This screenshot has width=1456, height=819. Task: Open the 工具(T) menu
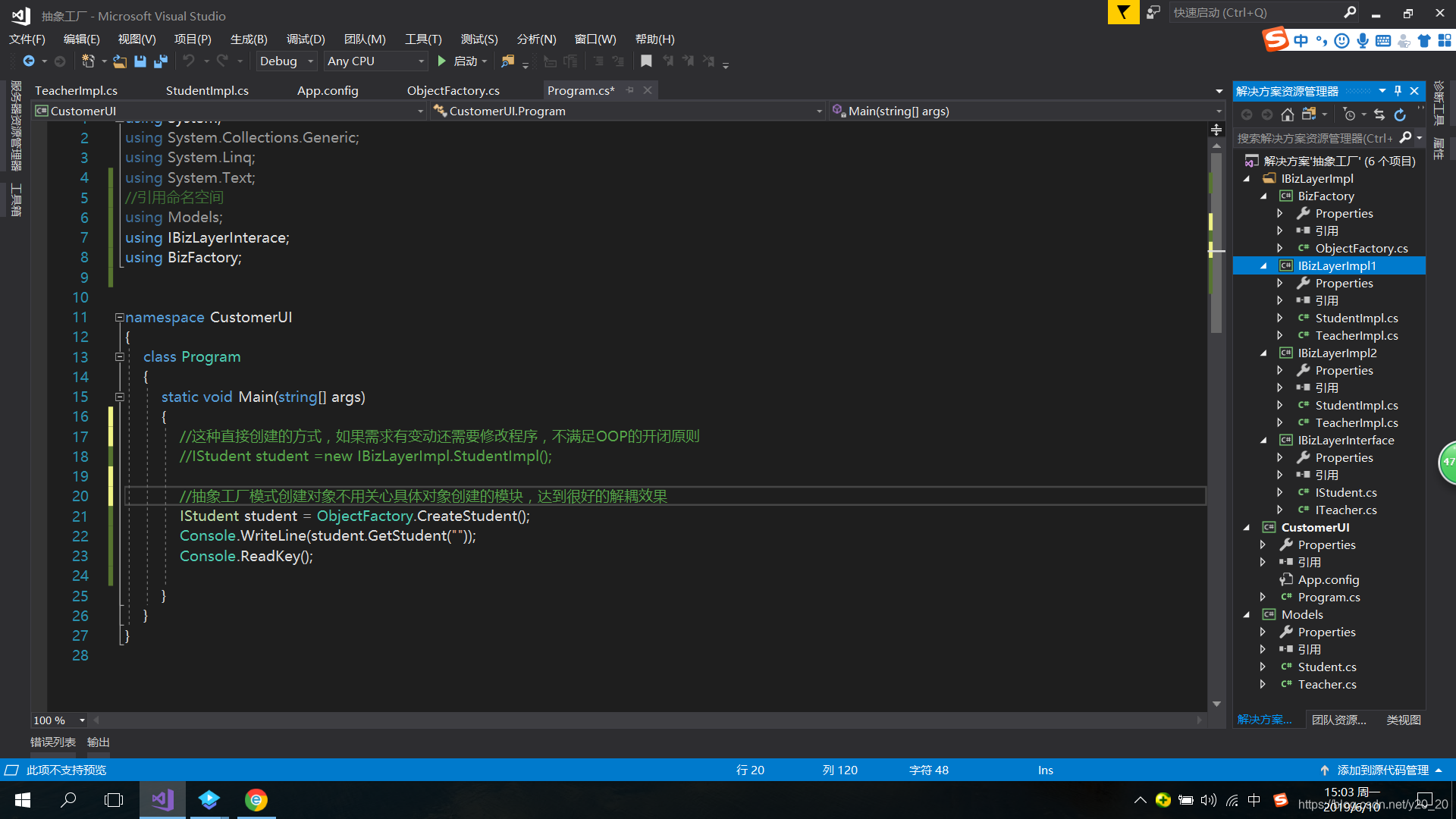click(423, 39)
